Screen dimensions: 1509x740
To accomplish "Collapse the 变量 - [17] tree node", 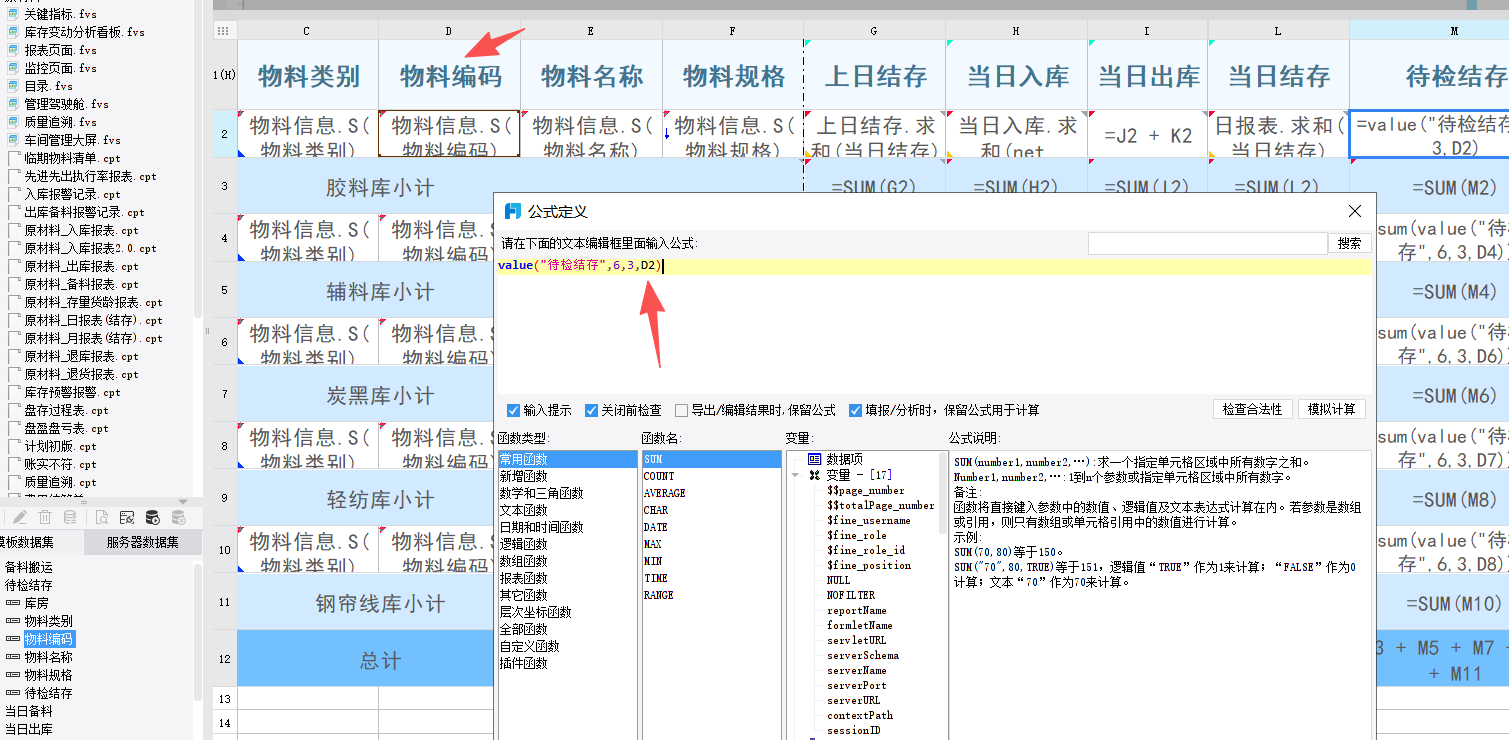I will coord(796,475).
